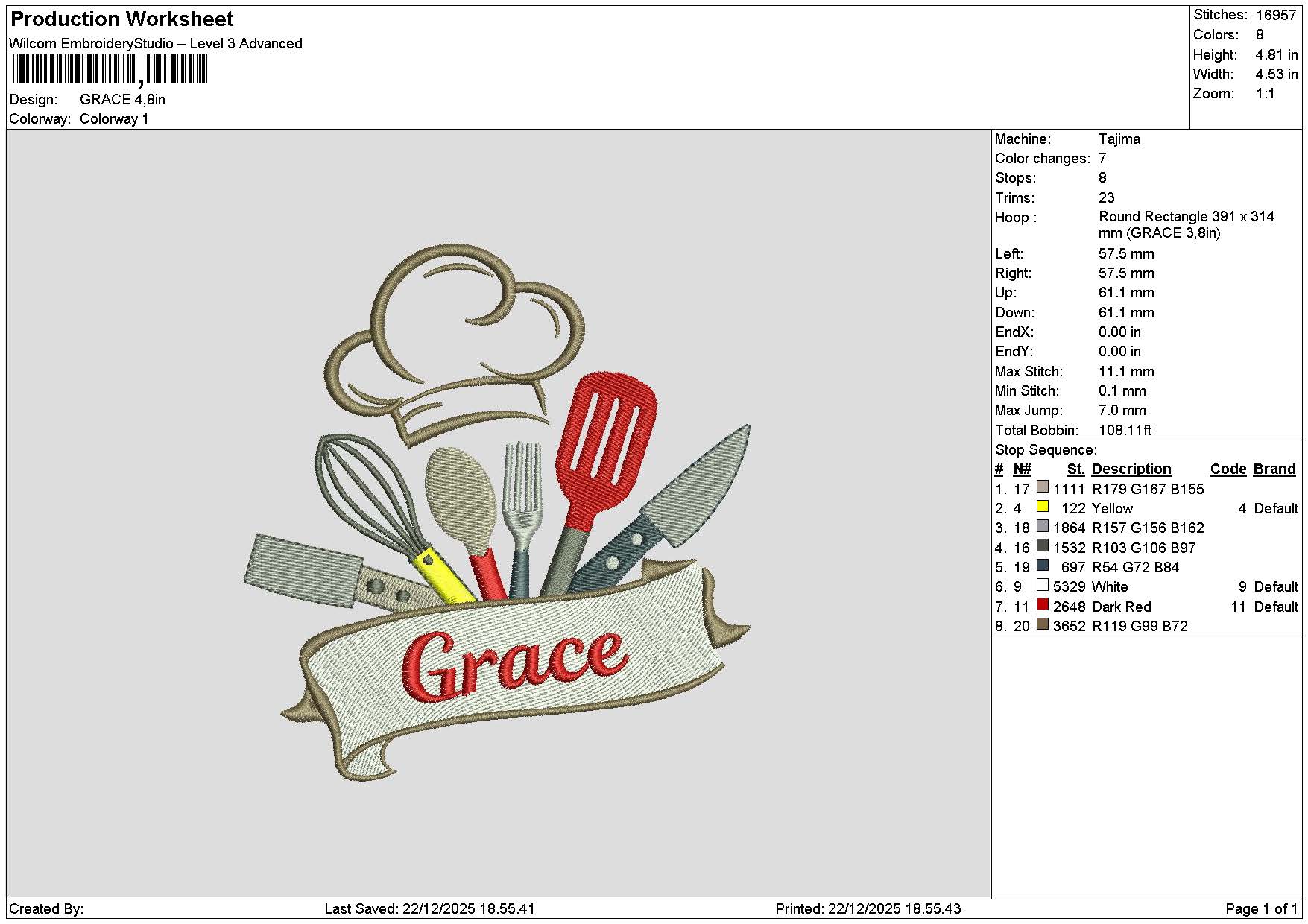
Task: Click 'Dark Red' description in stop 7
Action: (1122, 607)
